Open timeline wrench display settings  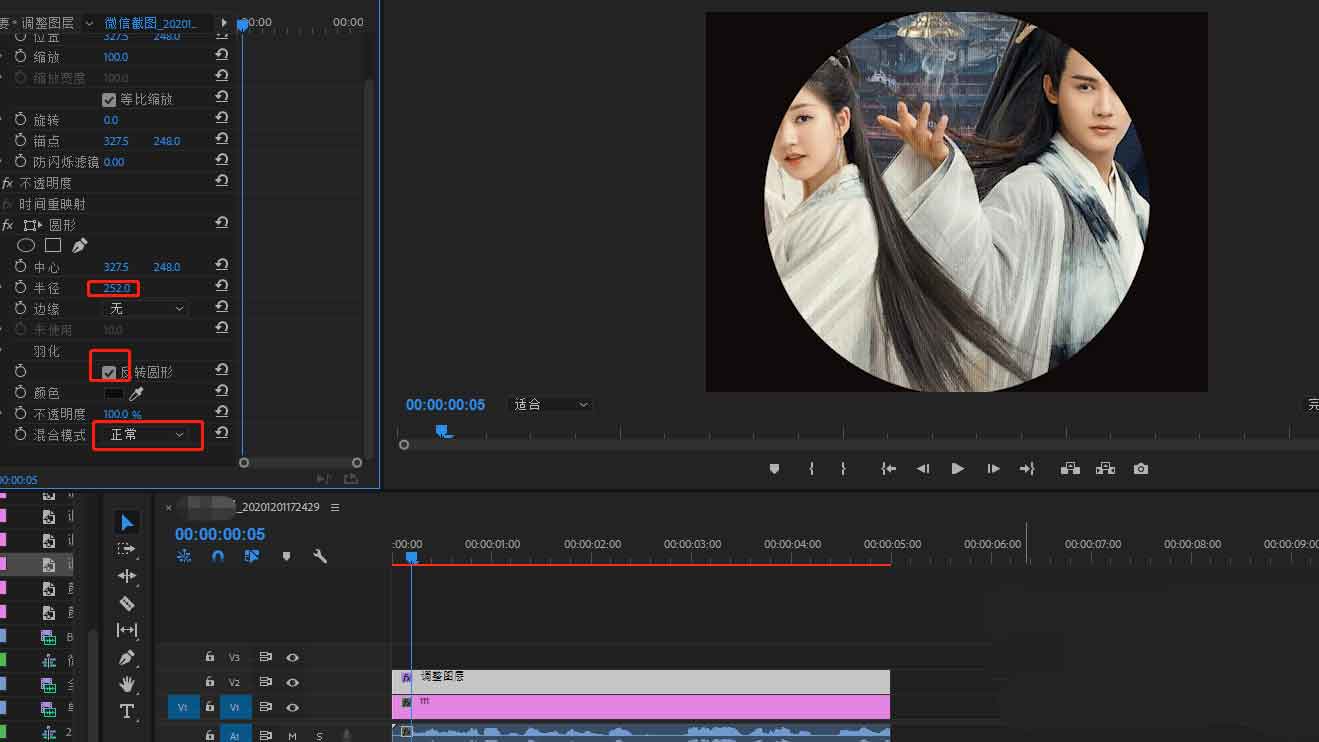[x=320, y=556]
